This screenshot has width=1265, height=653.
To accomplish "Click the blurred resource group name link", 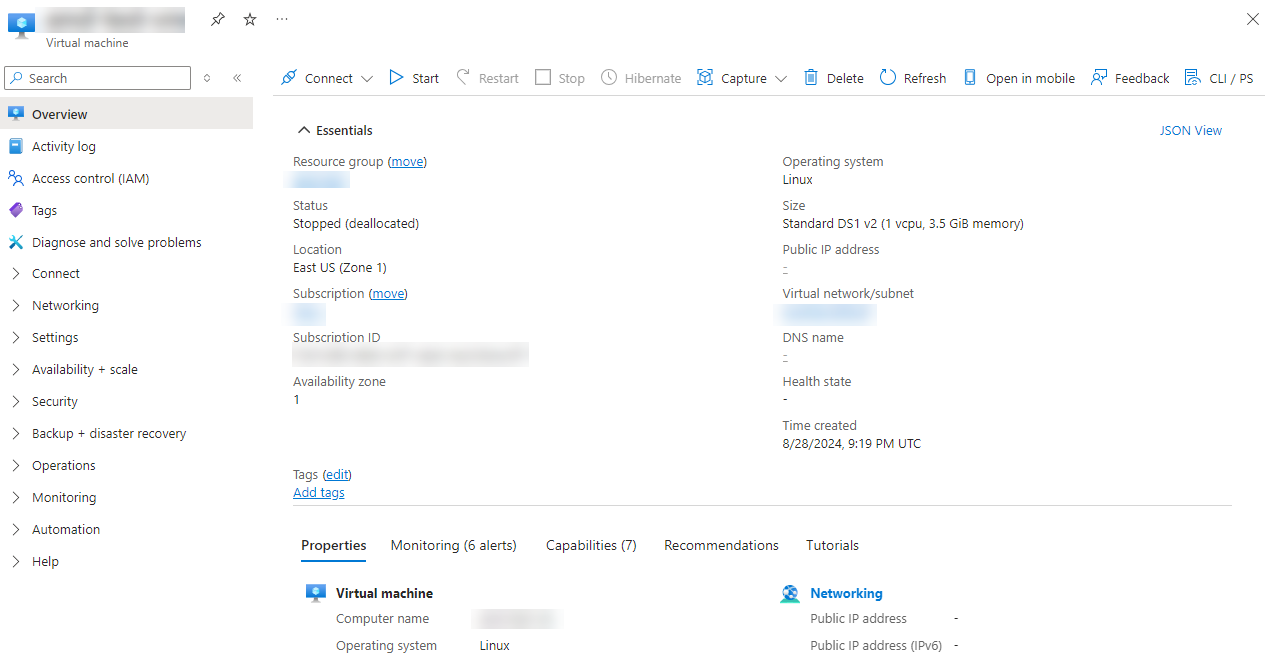I will point(318,180).
